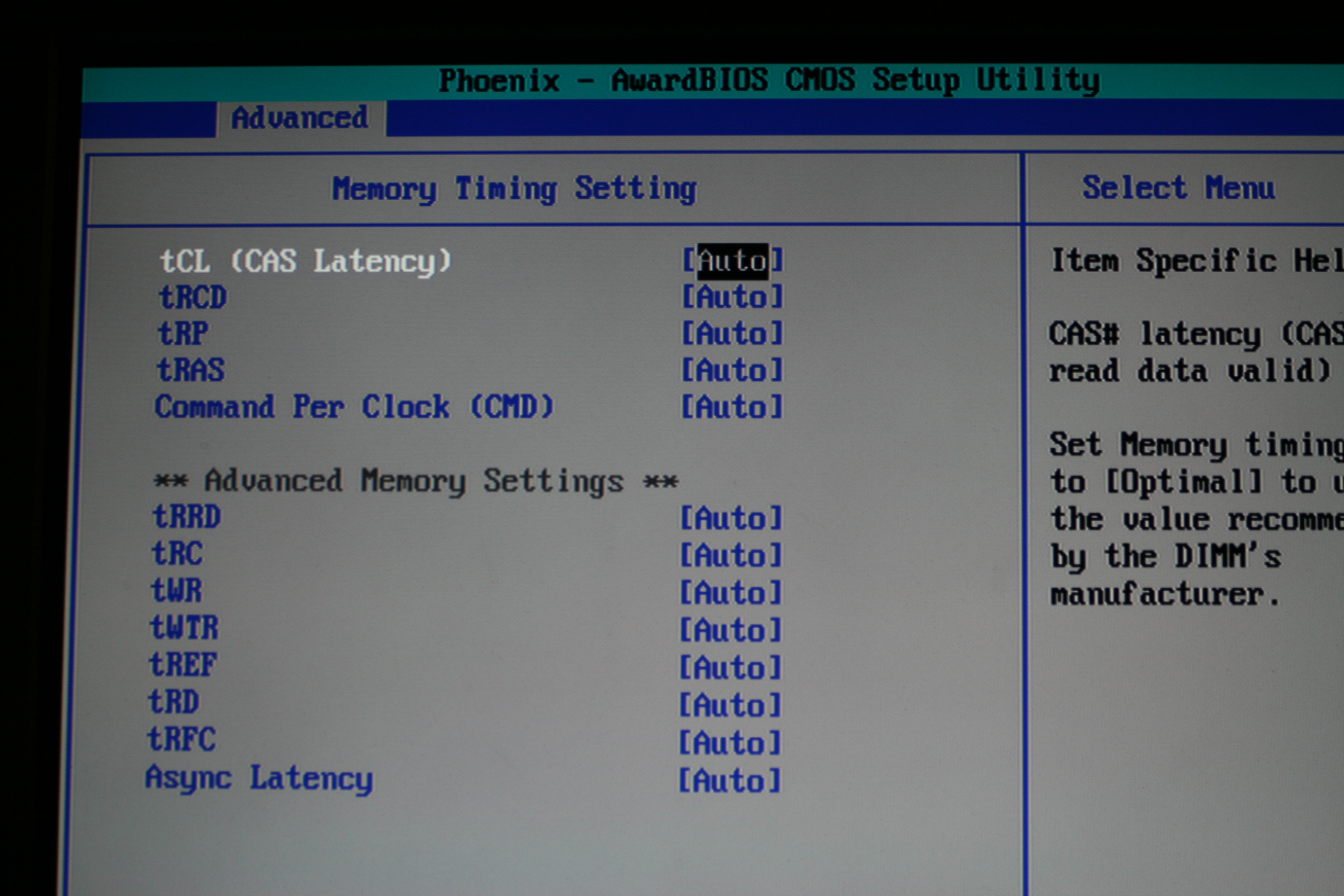Select the tWR Auto value

point(730,592)
